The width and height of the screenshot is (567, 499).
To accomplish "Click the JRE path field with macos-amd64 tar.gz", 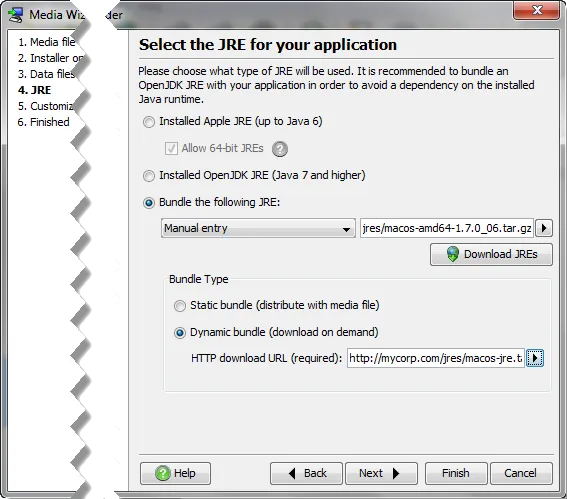I will click(x=447, y=228).
